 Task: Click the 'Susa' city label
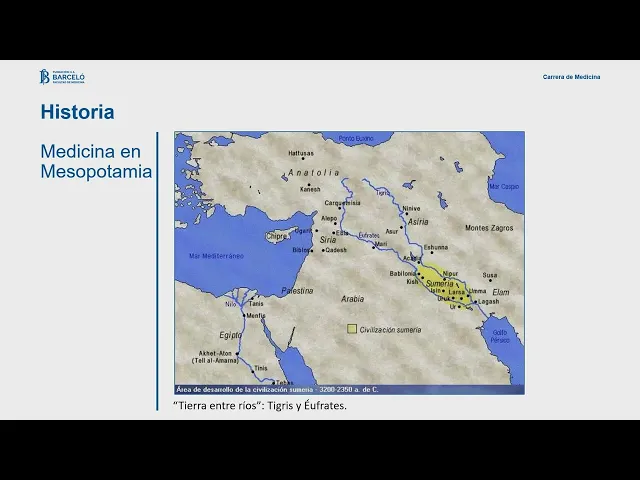pyautogui.click(x=490, y=275)
